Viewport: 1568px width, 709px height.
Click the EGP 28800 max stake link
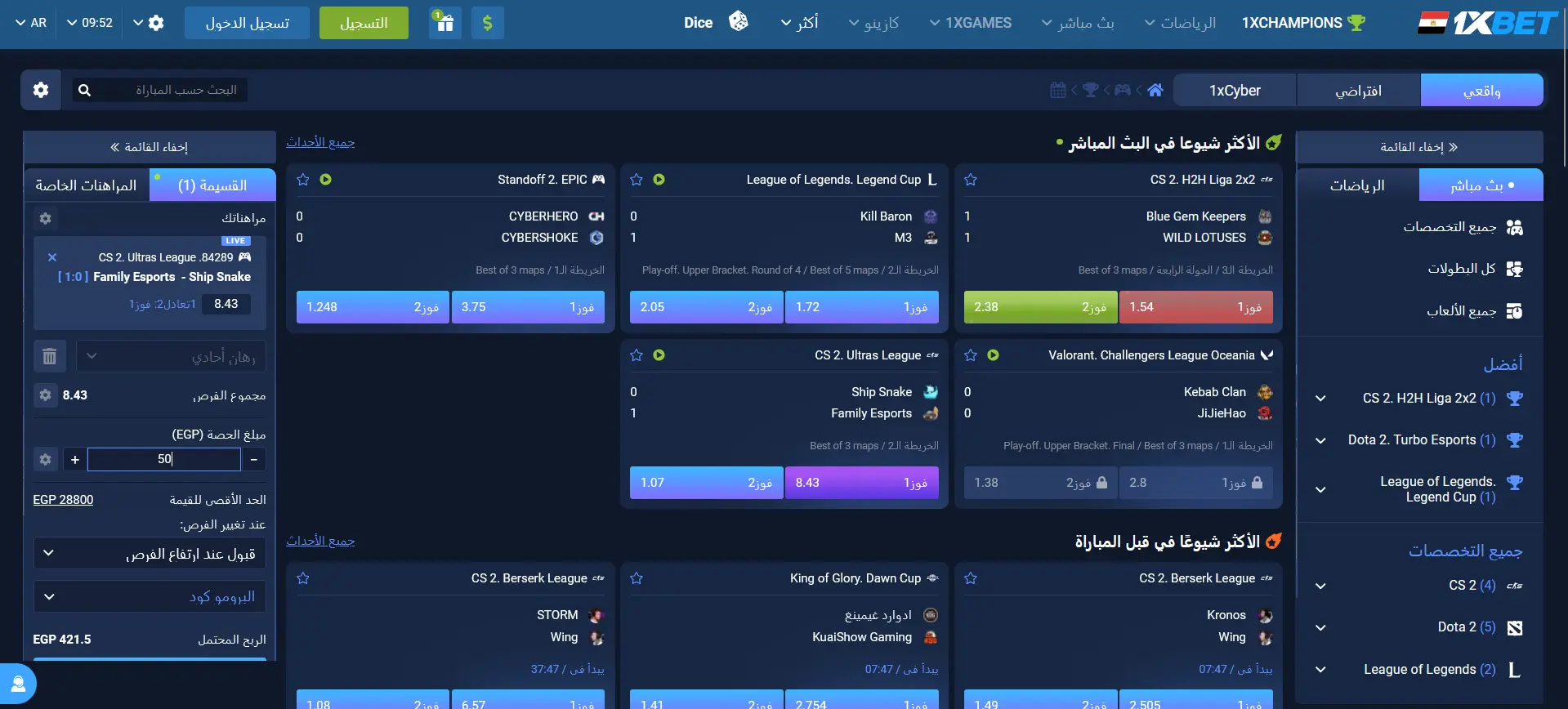[x=63, y=500]
